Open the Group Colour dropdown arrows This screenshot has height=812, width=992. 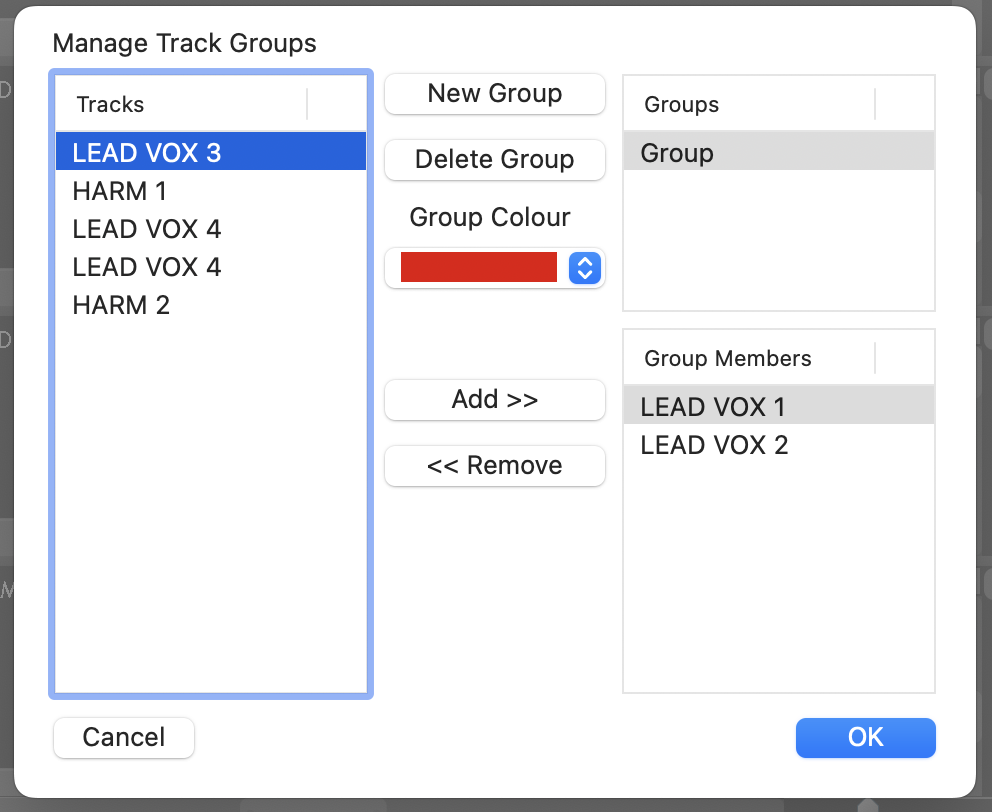(585, 268)
